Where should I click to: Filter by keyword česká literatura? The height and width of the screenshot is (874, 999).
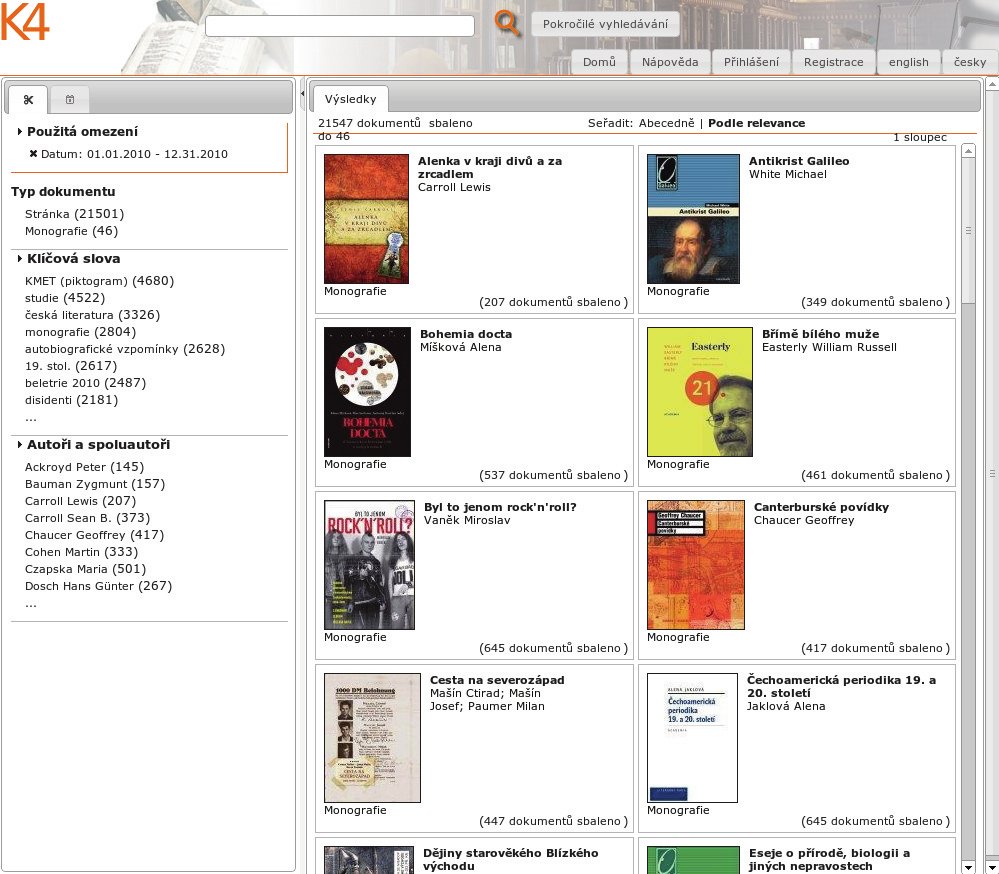(x=92, y=315)
